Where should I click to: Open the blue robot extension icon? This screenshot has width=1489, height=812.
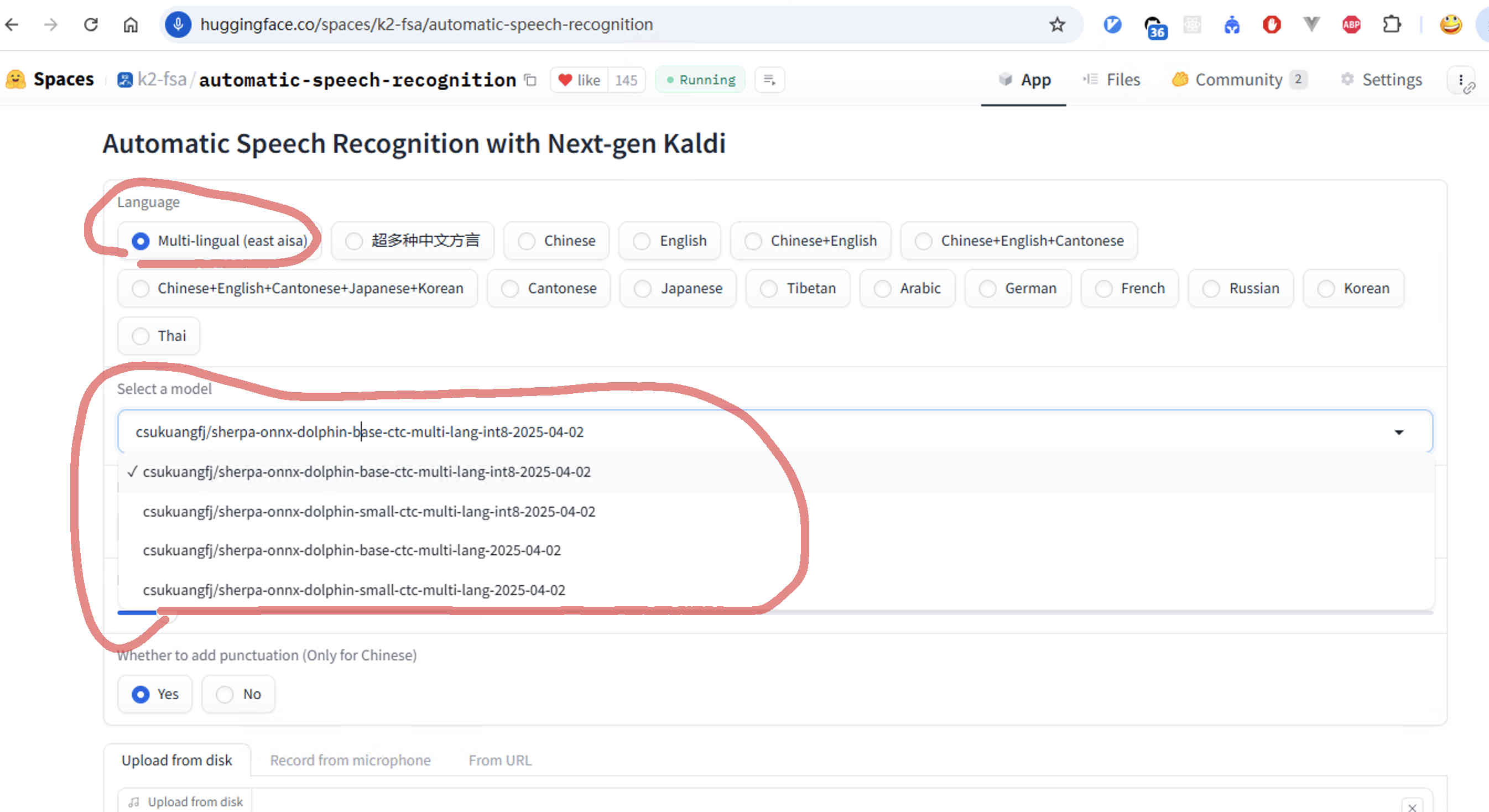click(1232, 24)
